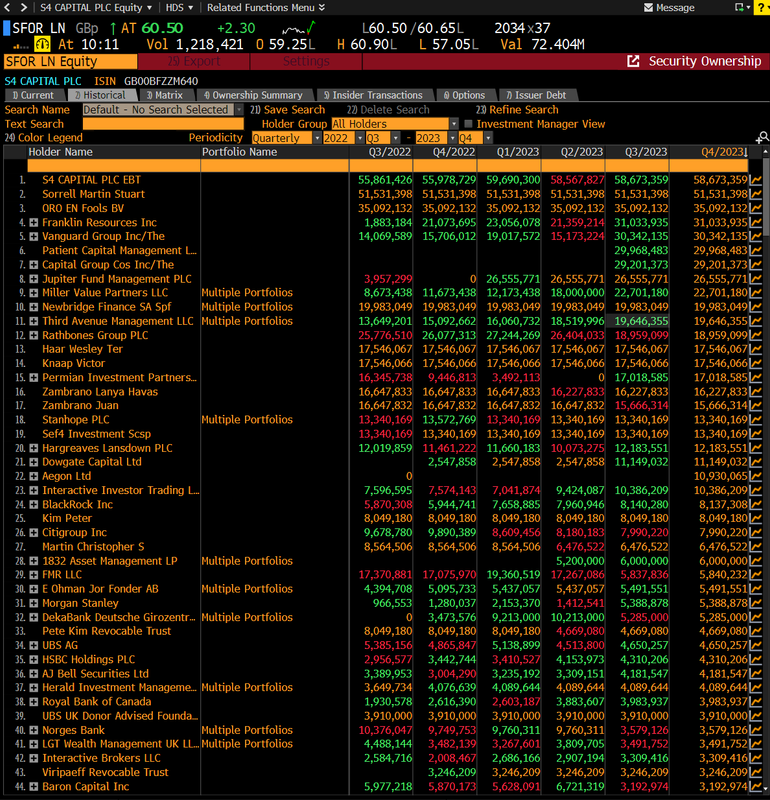770x800 pixels.
Task: Click Refine Search
Action: tap(517, 110)
